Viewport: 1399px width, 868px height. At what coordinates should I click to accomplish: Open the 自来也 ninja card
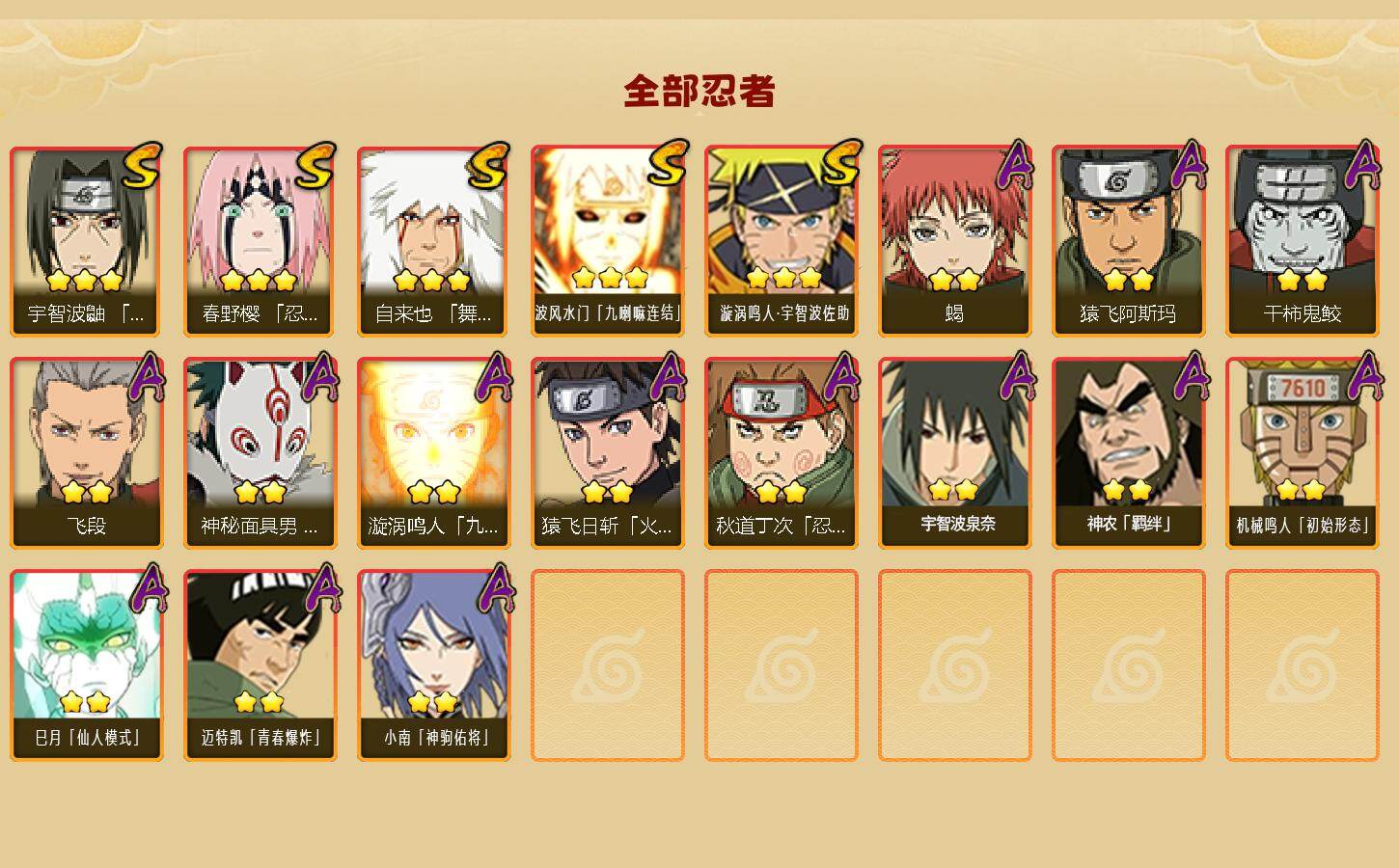coord(433,241)
